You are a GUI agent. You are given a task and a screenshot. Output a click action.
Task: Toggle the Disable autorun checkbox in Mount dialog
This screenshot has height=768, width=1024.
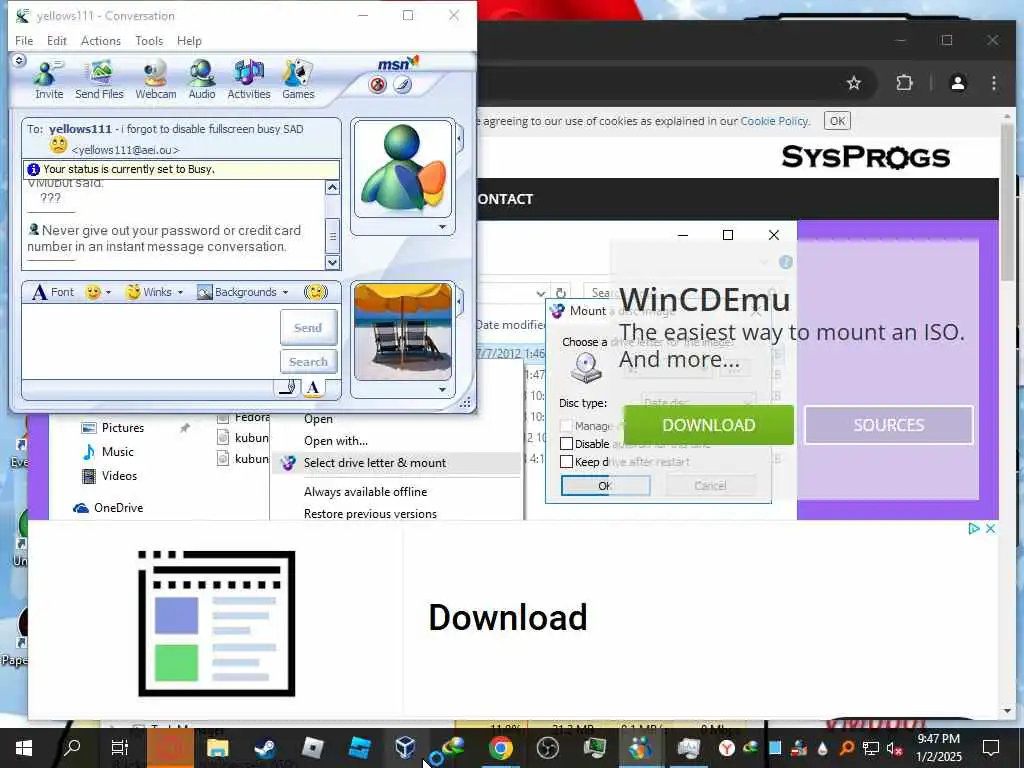567,443
